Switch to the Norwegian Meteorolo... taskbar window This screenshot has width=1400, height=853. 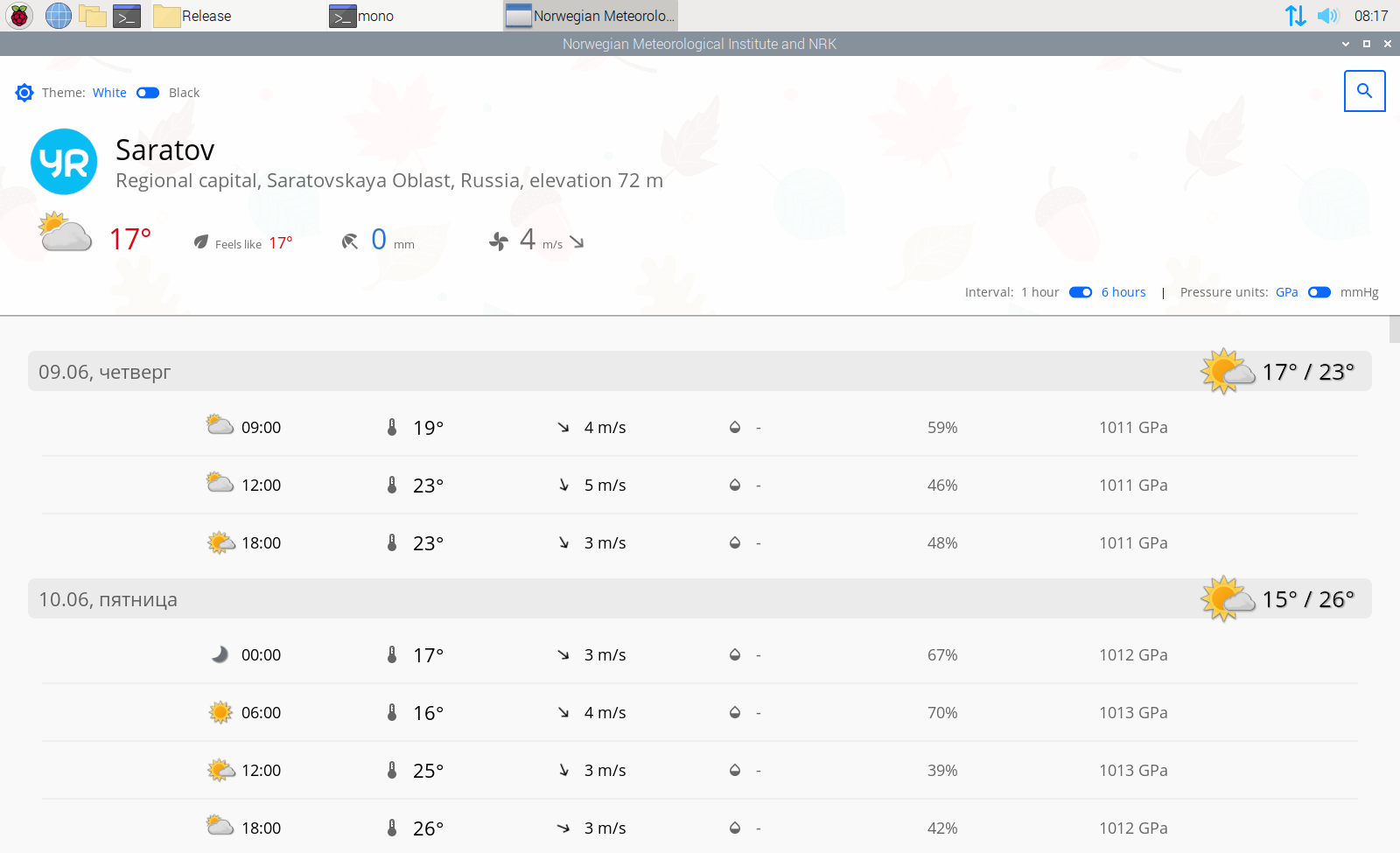[591, 16]
